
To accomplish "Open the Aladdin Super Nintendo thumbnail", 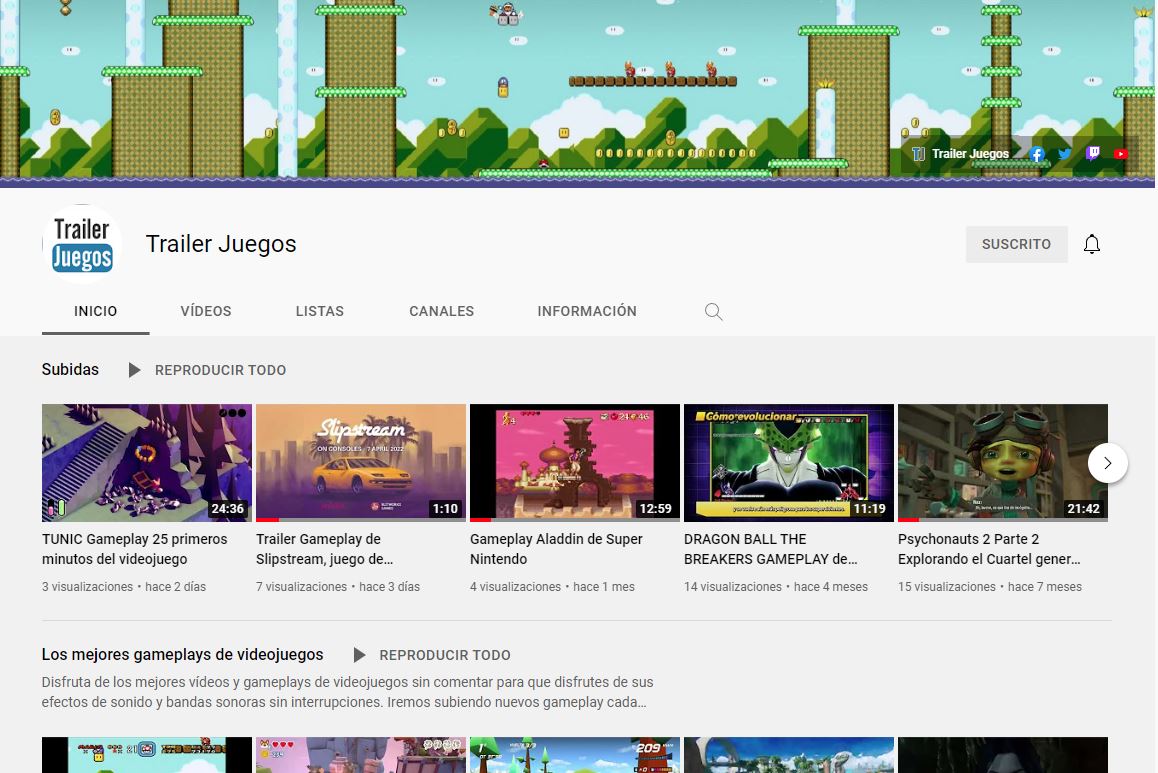I will (575, 463).
